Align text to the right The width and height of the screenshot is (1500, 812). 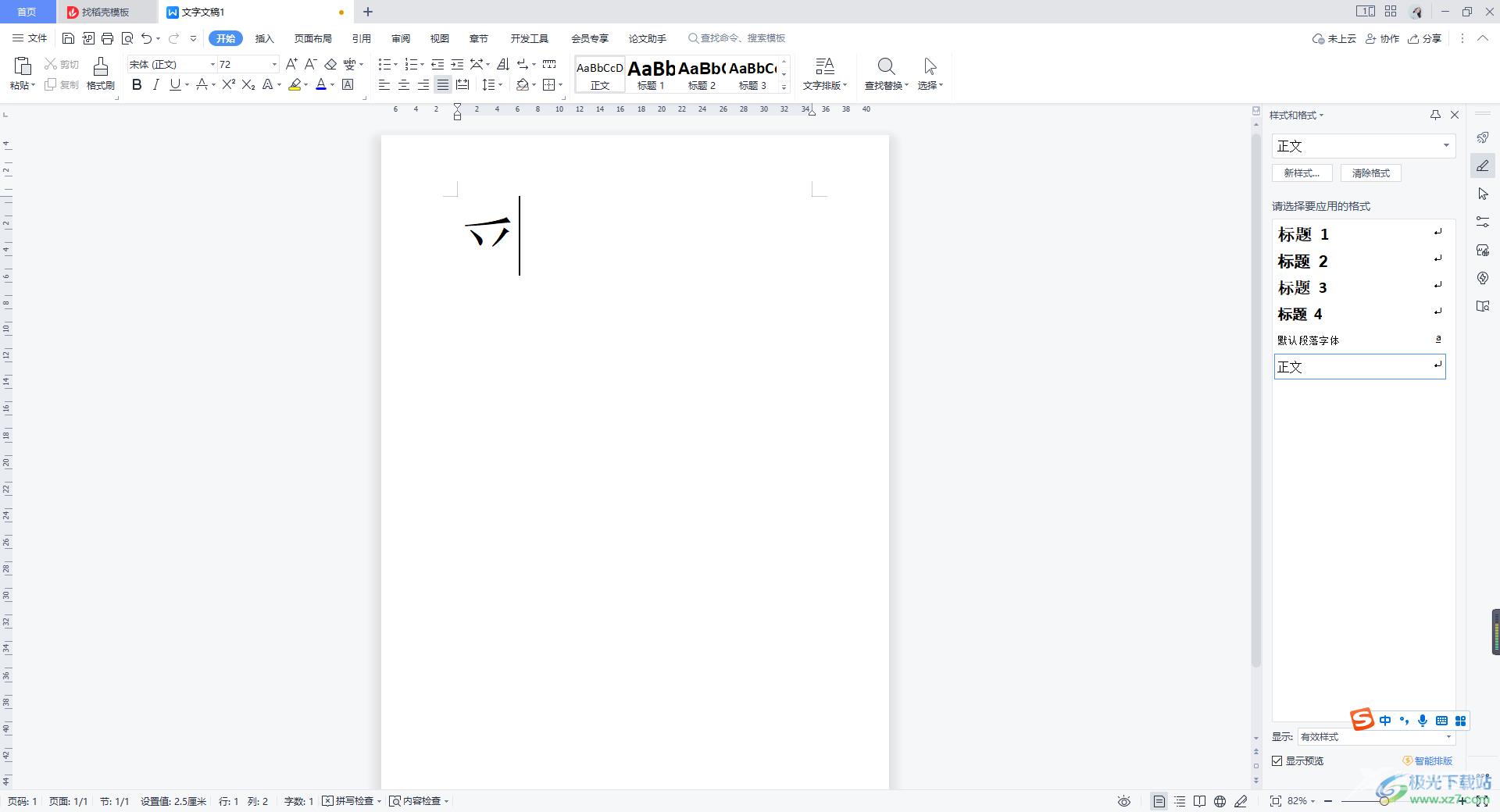[x=423, y=84]
